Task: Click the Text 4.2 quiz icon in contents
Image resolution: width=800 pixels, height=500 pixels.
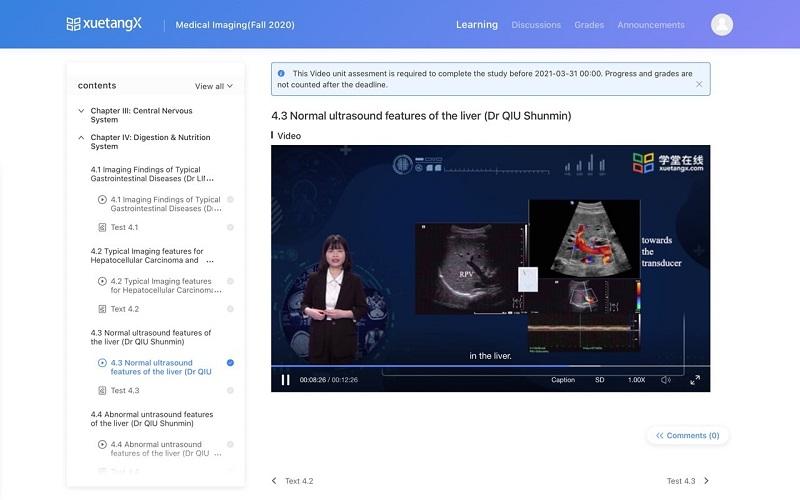Action: tap(102, 309)
